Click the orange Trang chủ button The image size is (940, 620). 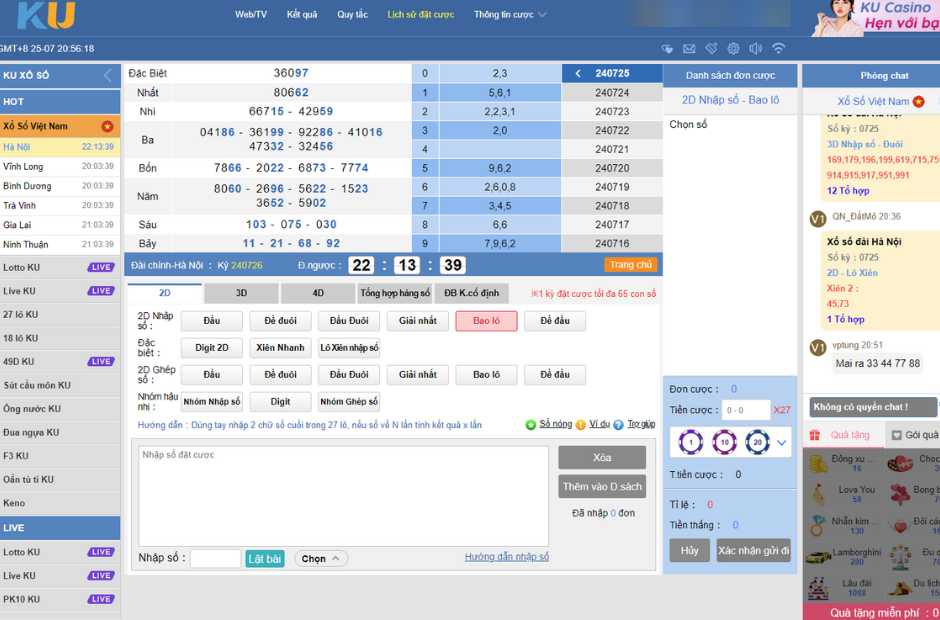(631, 265)
